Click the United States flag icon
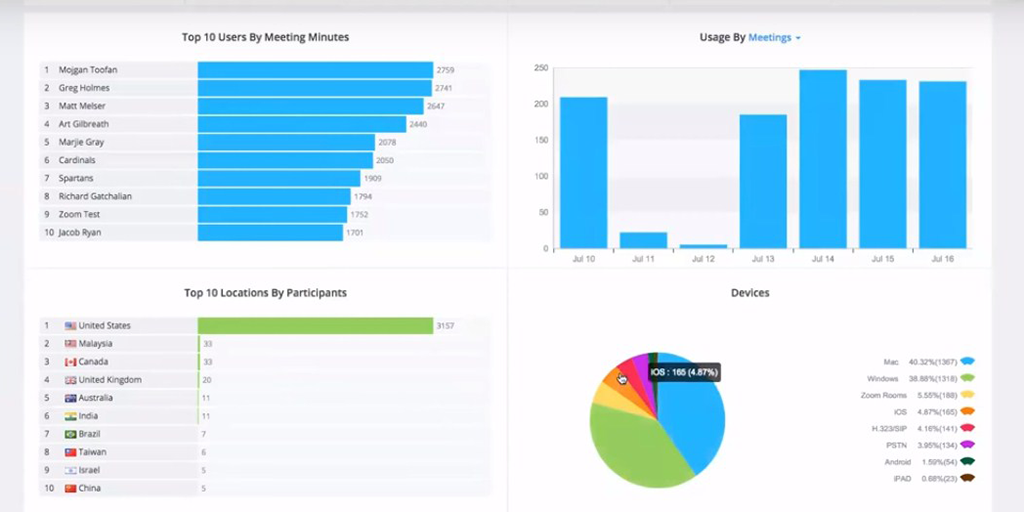Image resolution: width=1024 pixels, height=512 pixels. pyautogui.click(x=71, y=326)
